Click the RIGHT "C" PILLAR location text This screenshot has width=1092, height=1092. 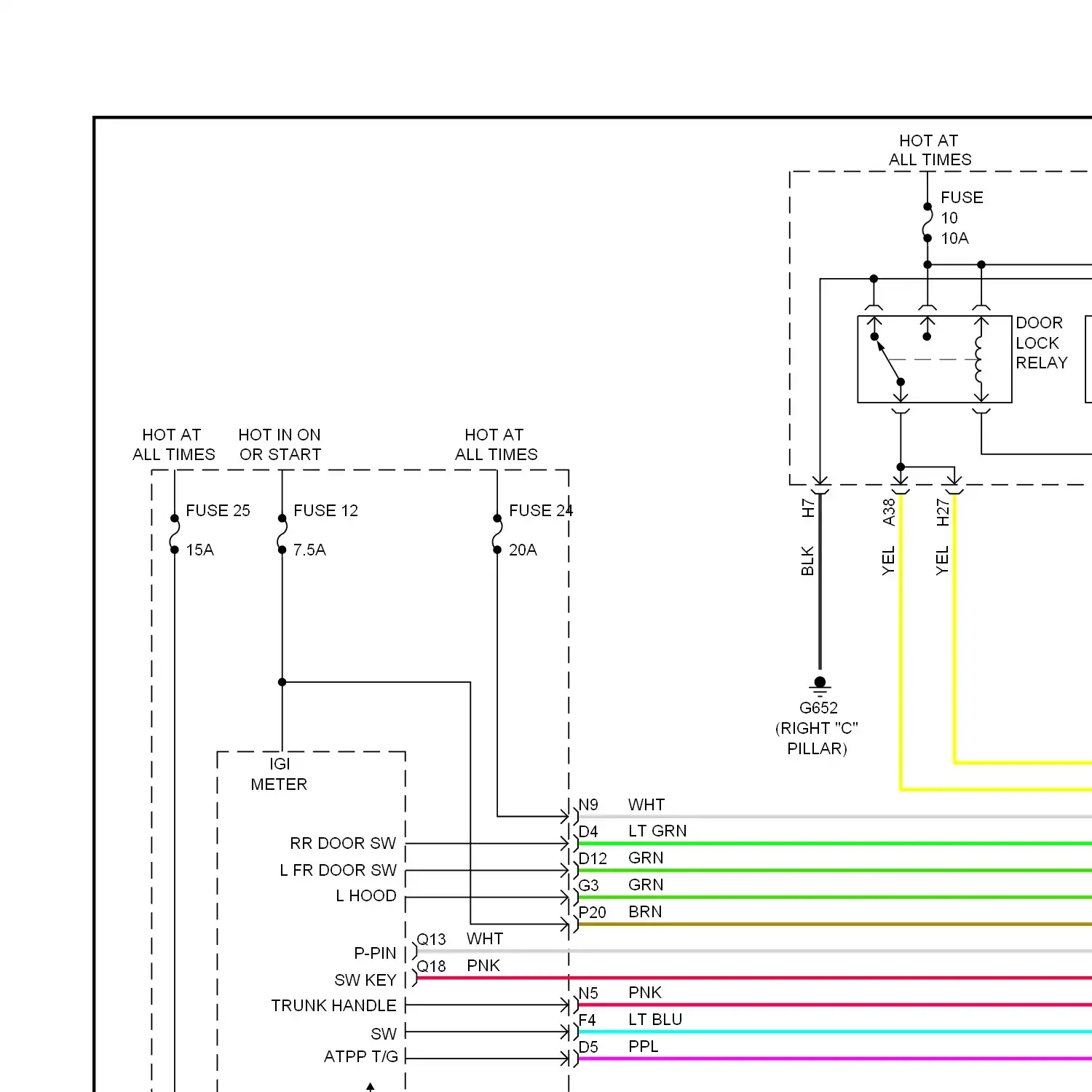click(817, 738)
